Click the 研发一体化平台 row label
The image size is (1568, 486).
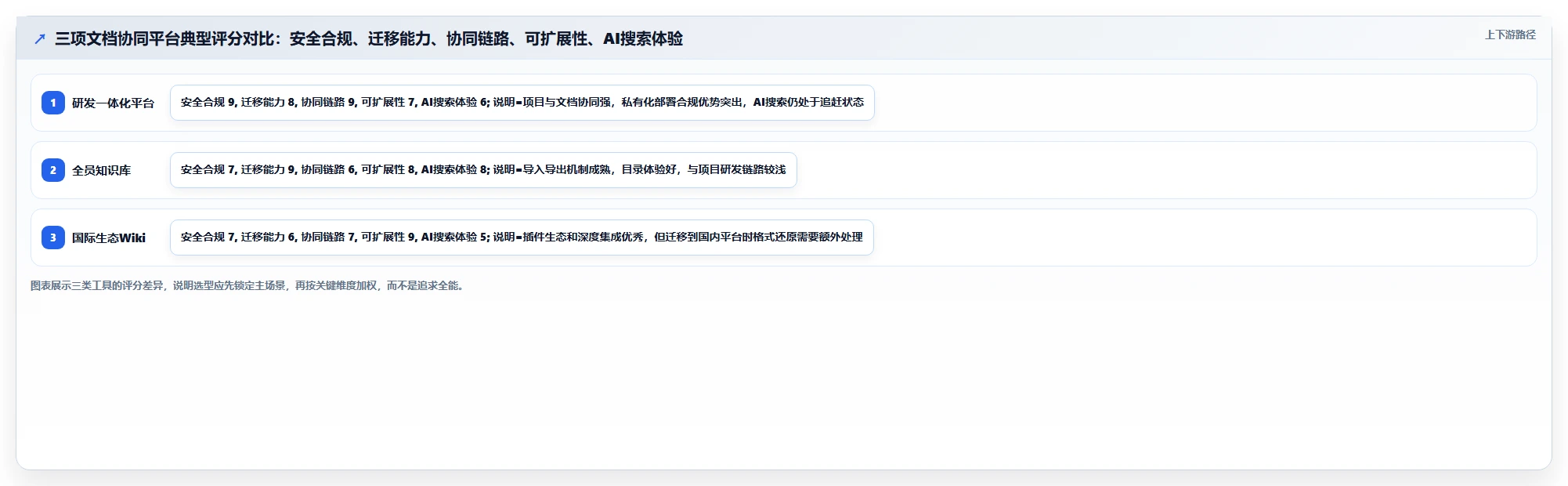tap(113, 103)
